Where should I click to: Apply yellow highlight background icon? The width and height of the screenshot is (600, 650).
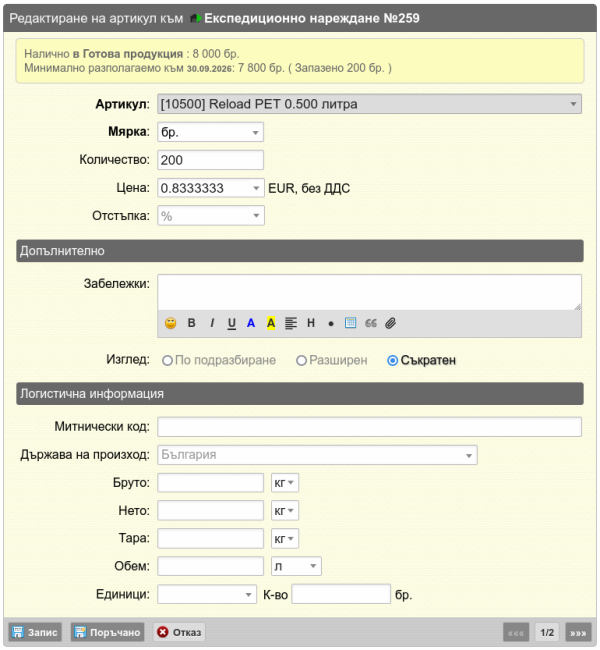271,323
